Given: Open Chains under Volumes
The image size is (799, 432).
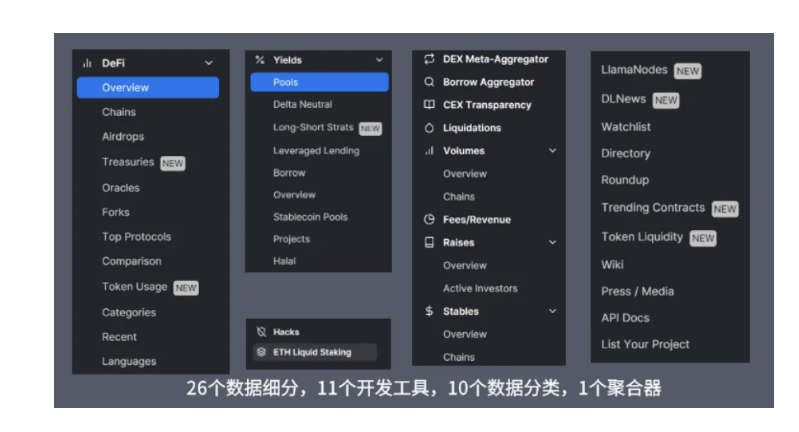Looking at the screenshot, I should click(x=459, y=197).
